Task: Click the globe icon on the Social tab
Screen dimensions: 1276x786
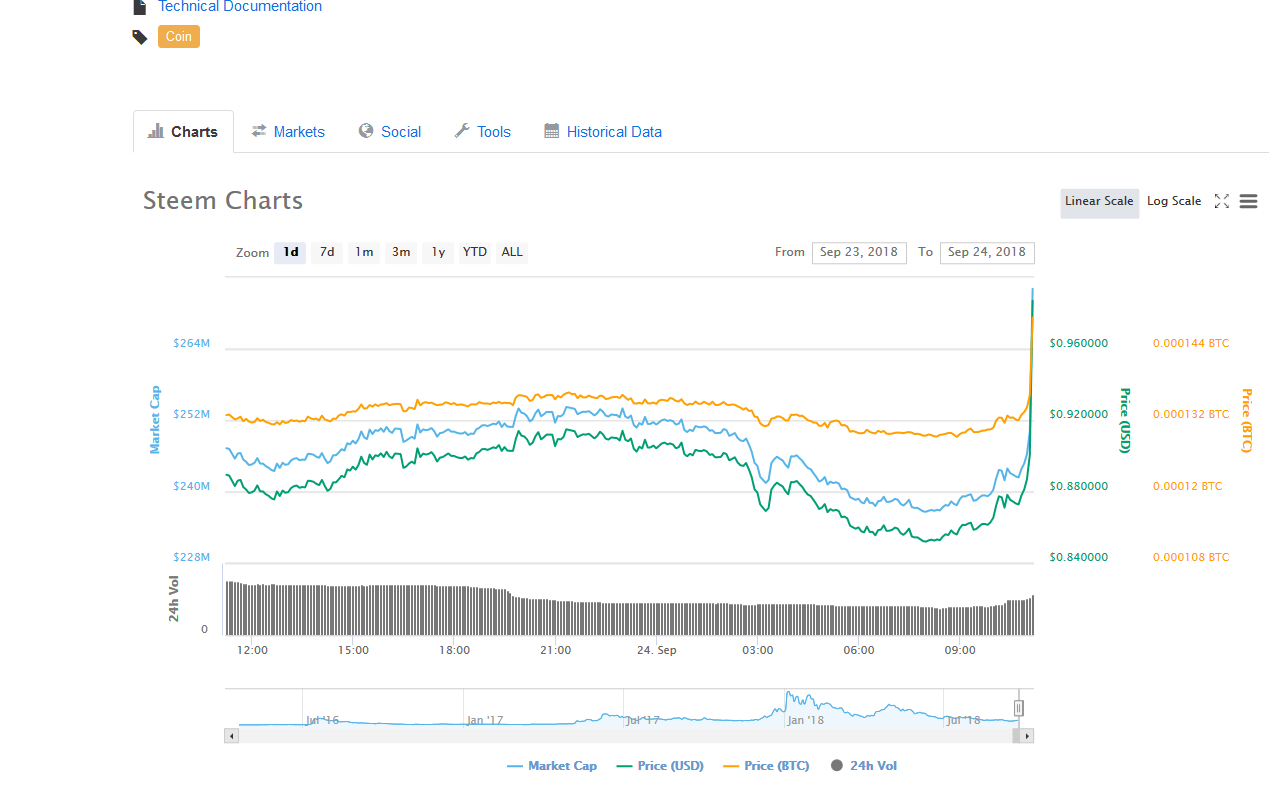Action: click(366, 131)
